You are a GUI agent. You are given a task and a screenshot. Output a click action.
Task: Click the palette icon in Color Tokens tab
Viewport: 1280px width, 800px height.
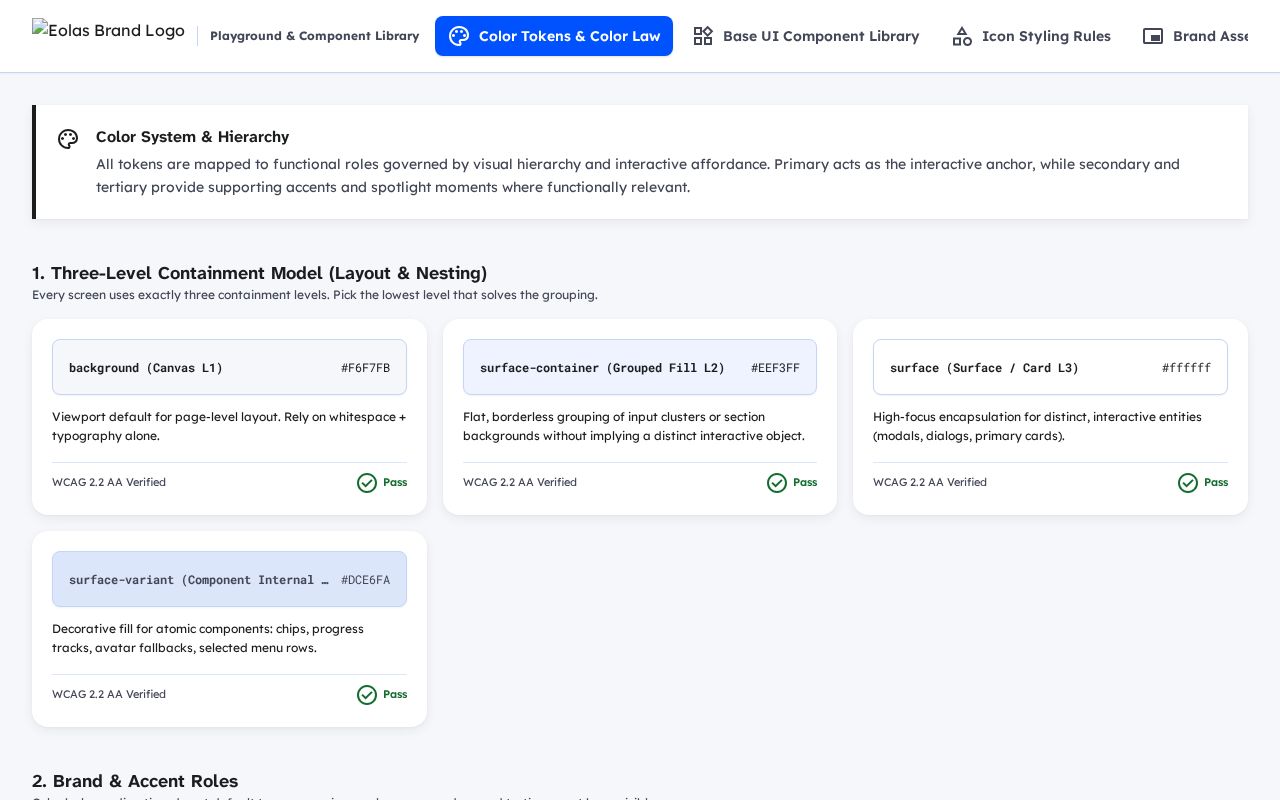459,36
